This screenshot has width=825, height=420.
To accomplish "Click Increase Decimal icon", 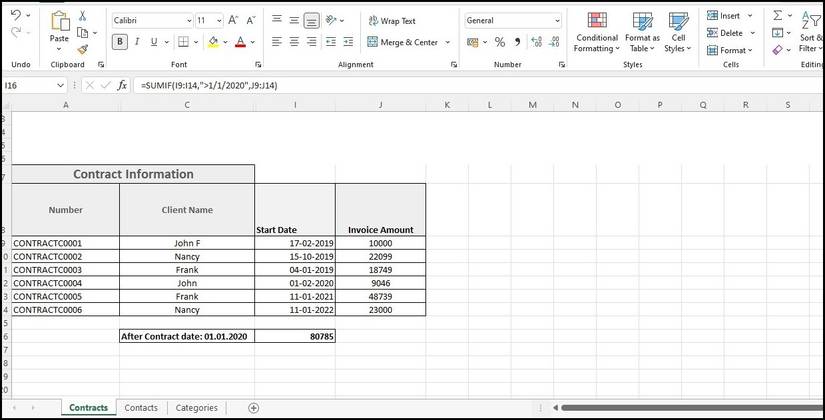I will pyautogui.click(x=536, y=42).
